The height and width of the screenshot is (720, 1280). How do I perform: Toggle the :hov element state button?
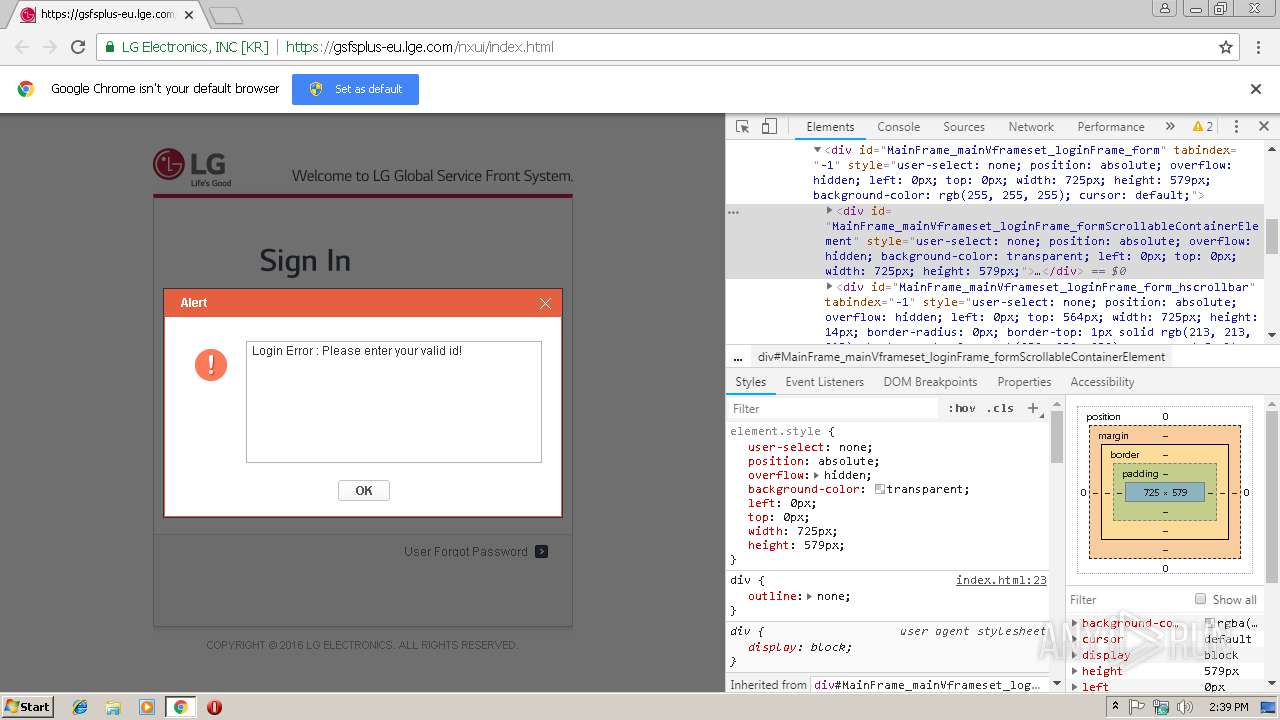(x=962, y=408)
